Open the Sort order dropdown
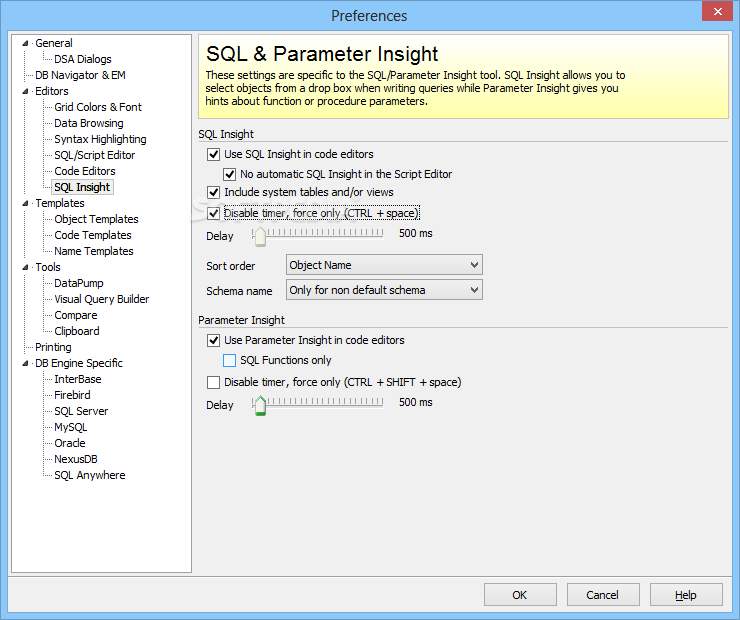 pyautogui.click(x=384, y=265)
